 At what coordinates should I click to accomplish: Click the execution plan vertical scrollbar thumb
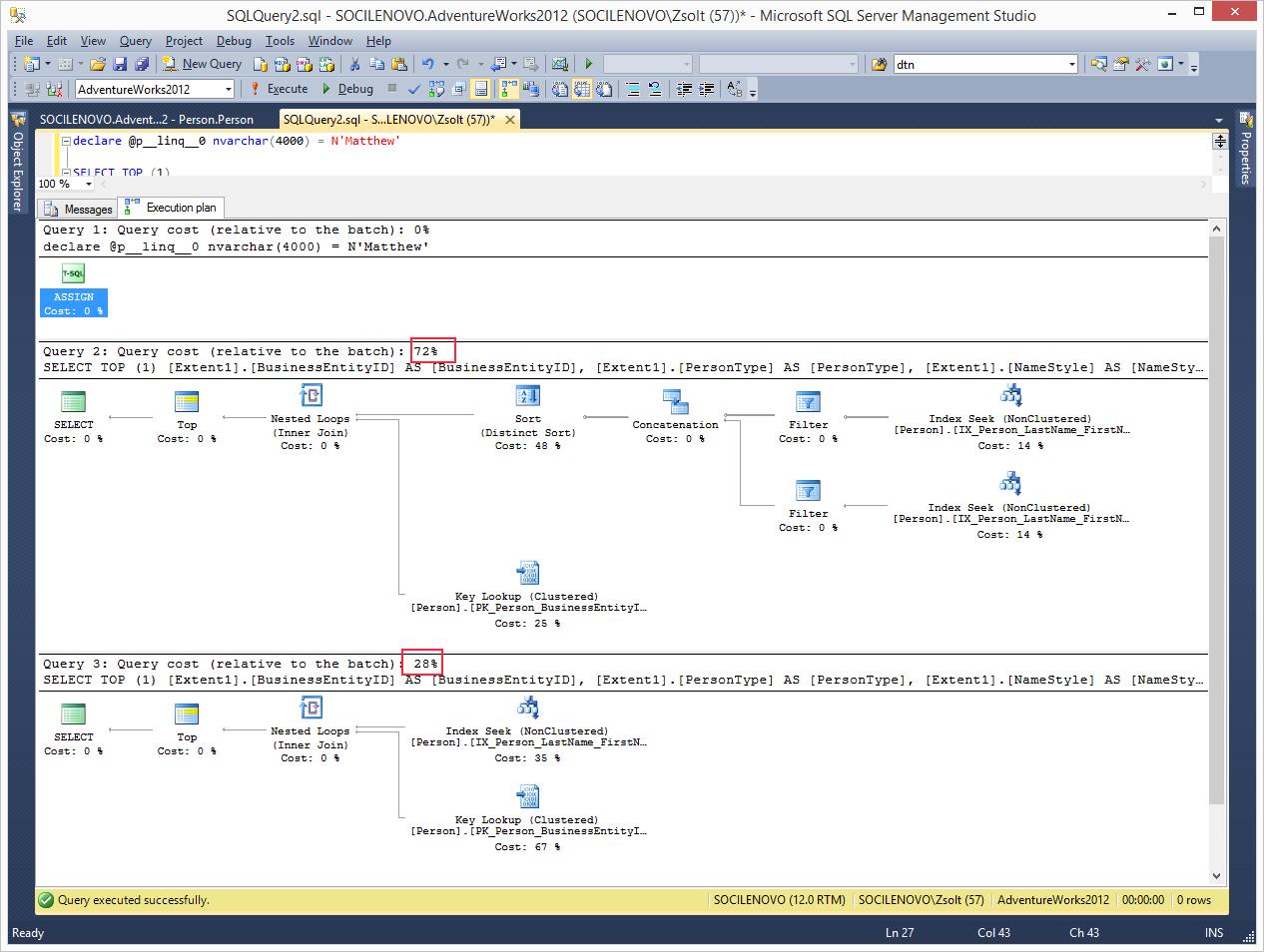pos(1216,519)
